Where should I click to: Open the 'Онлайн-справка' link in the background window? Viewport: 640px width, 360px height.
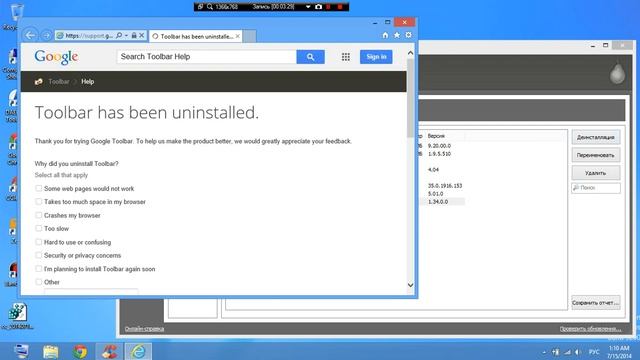point(144,329)
